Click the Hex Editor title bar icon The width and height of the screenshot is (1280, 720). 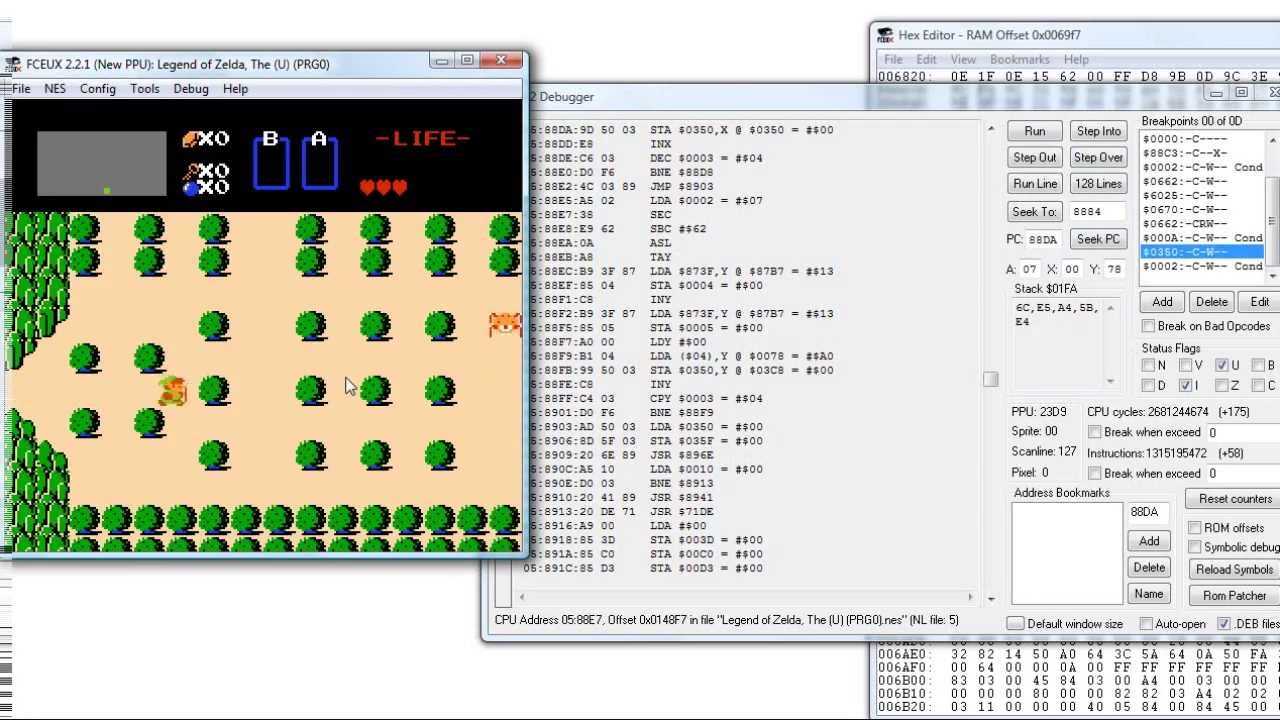coord(885,35)
